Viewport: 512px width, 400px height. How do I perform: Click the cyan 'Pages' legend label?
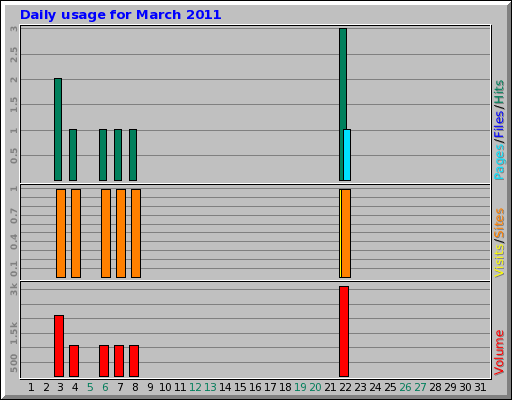pos(499,162)
